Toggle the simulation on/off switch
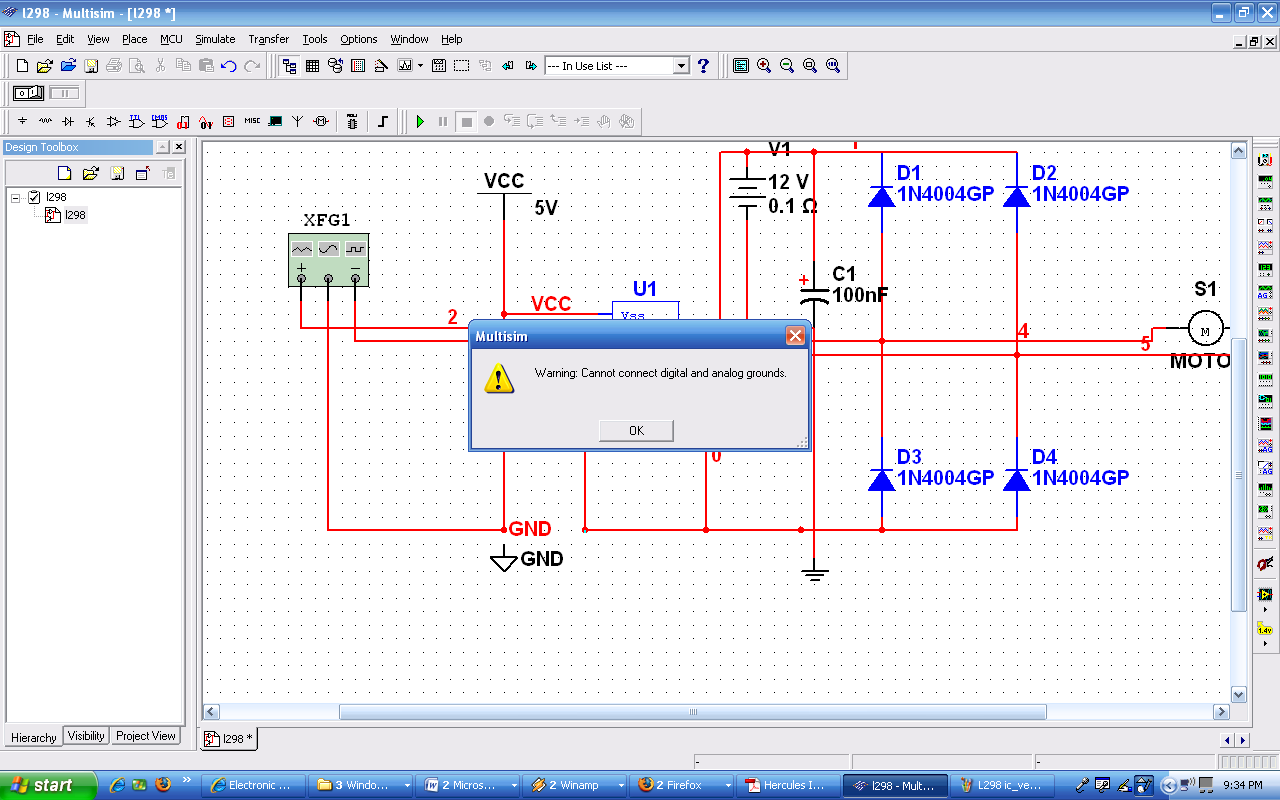 28,93
